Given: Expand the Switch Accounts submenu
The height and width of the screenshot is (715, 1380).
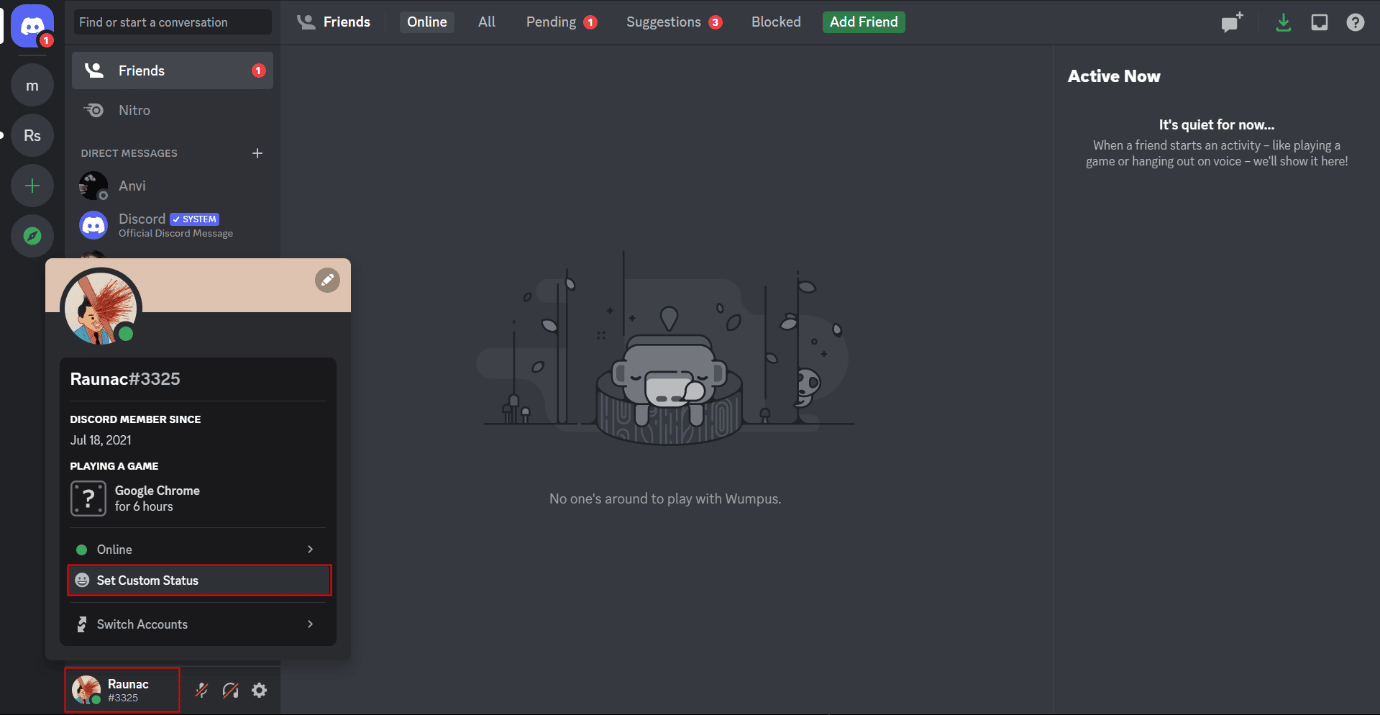Looking at the screenshot, I should pyautogui.click(x=197, y=624).
